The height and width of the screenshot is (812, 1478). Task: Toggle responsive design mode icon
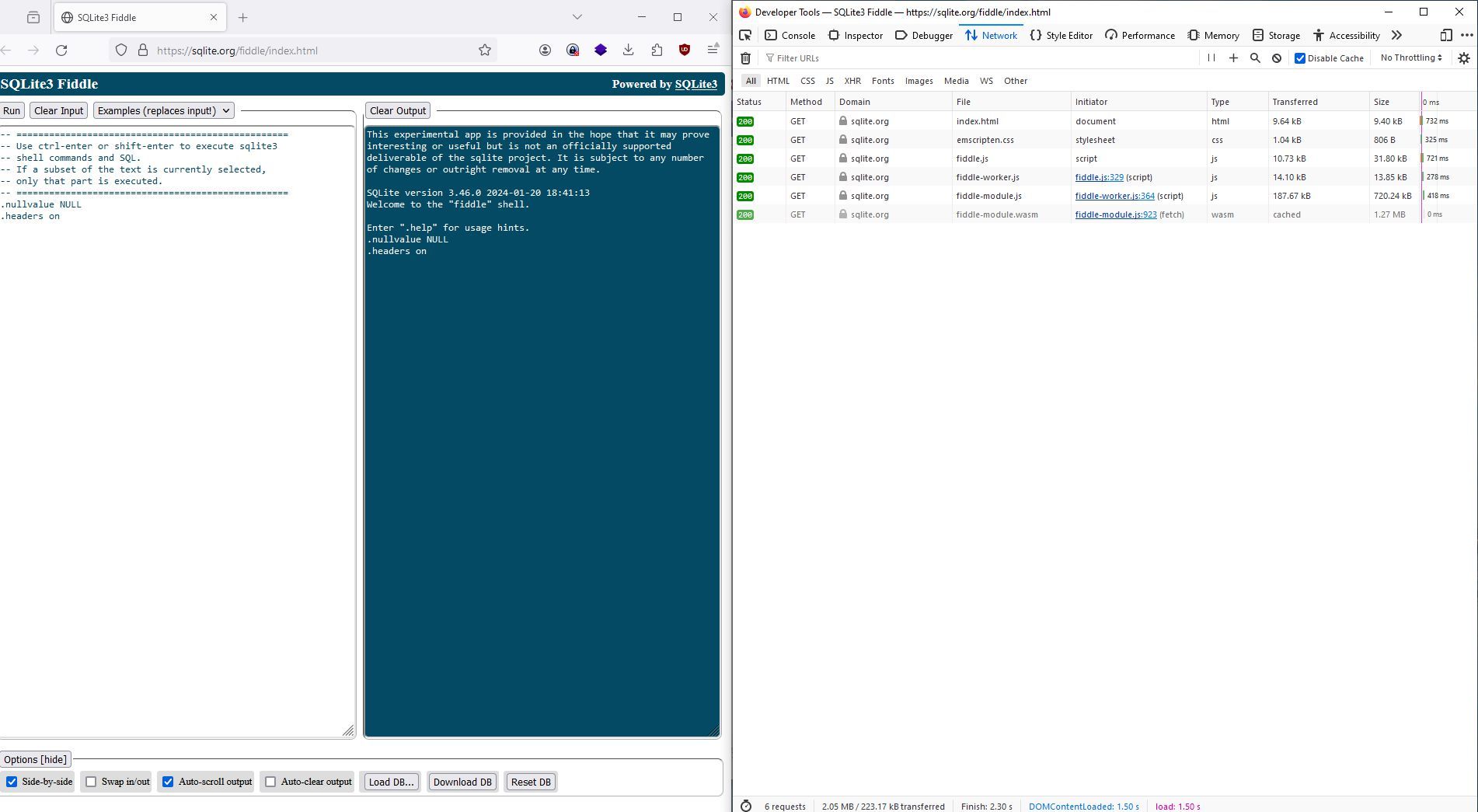point(1446,35)
